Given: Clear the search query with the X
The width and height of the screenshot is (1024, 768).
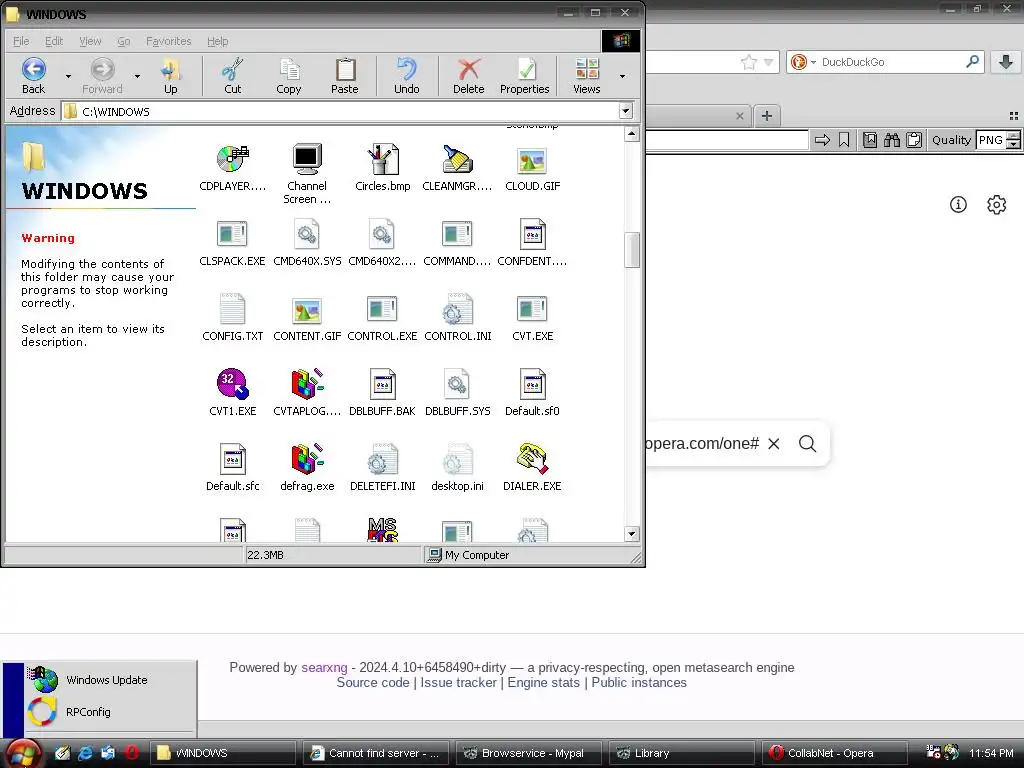Looking at the screenshot, I should point(774,443).
